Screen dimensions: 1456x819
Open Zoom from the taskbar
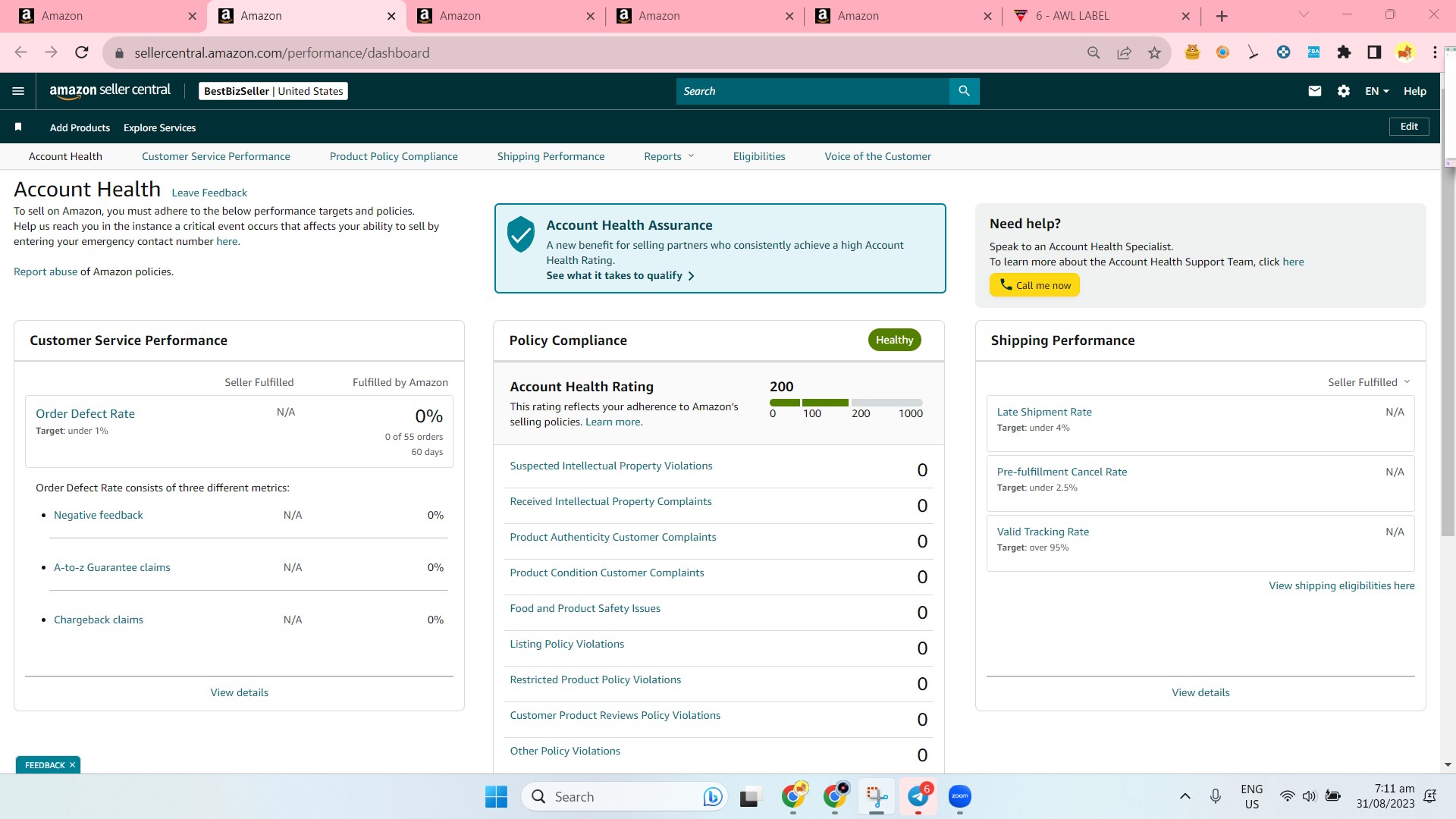click(x=960, y=796)
